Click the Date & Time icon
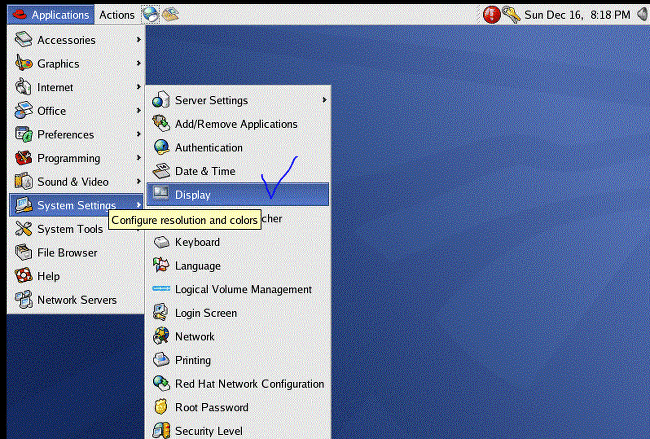Image resolution: width=650 pixels, height=439 pixels. point(161,171)
